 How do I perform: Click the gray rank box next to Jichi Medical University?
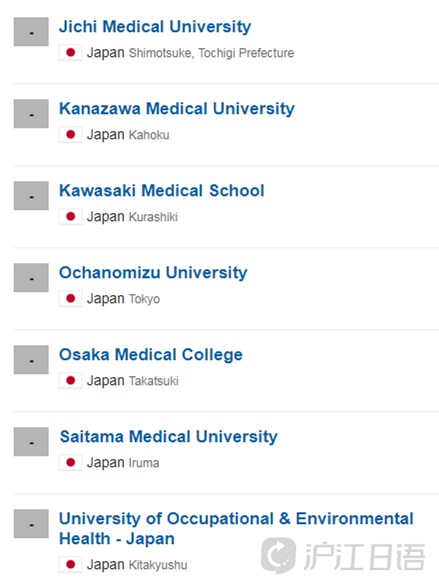click(x=31, y=32)
